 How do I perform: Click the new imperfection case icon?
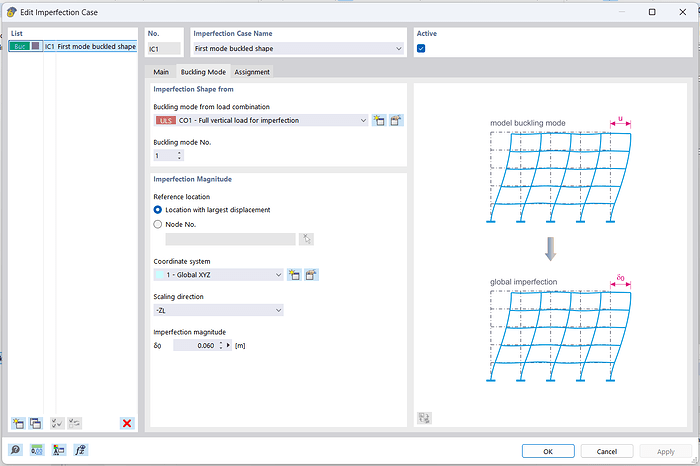coord(18,423)
